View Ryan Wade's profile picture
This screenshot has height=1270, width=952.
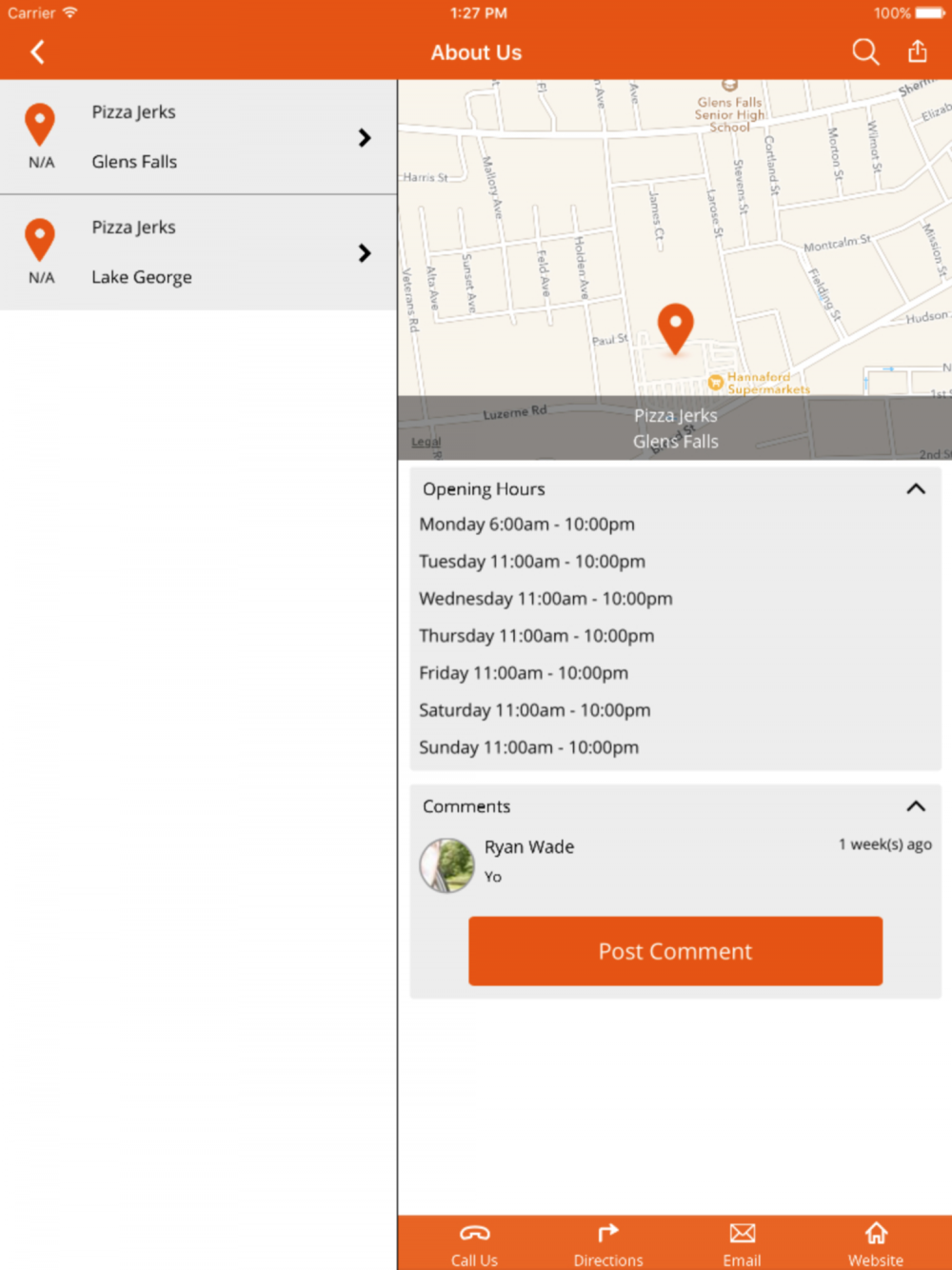[x=447, y=865]
